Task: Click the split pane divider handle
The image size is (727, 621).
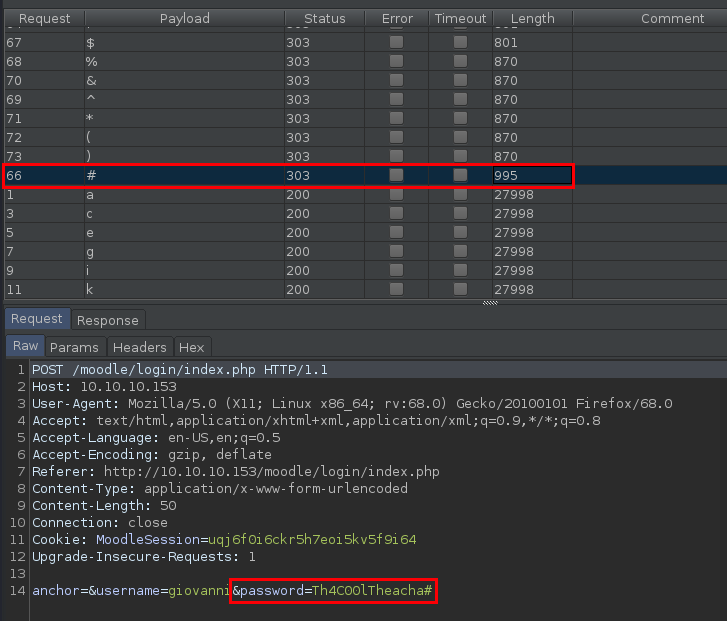Action: tap(490, 303)
